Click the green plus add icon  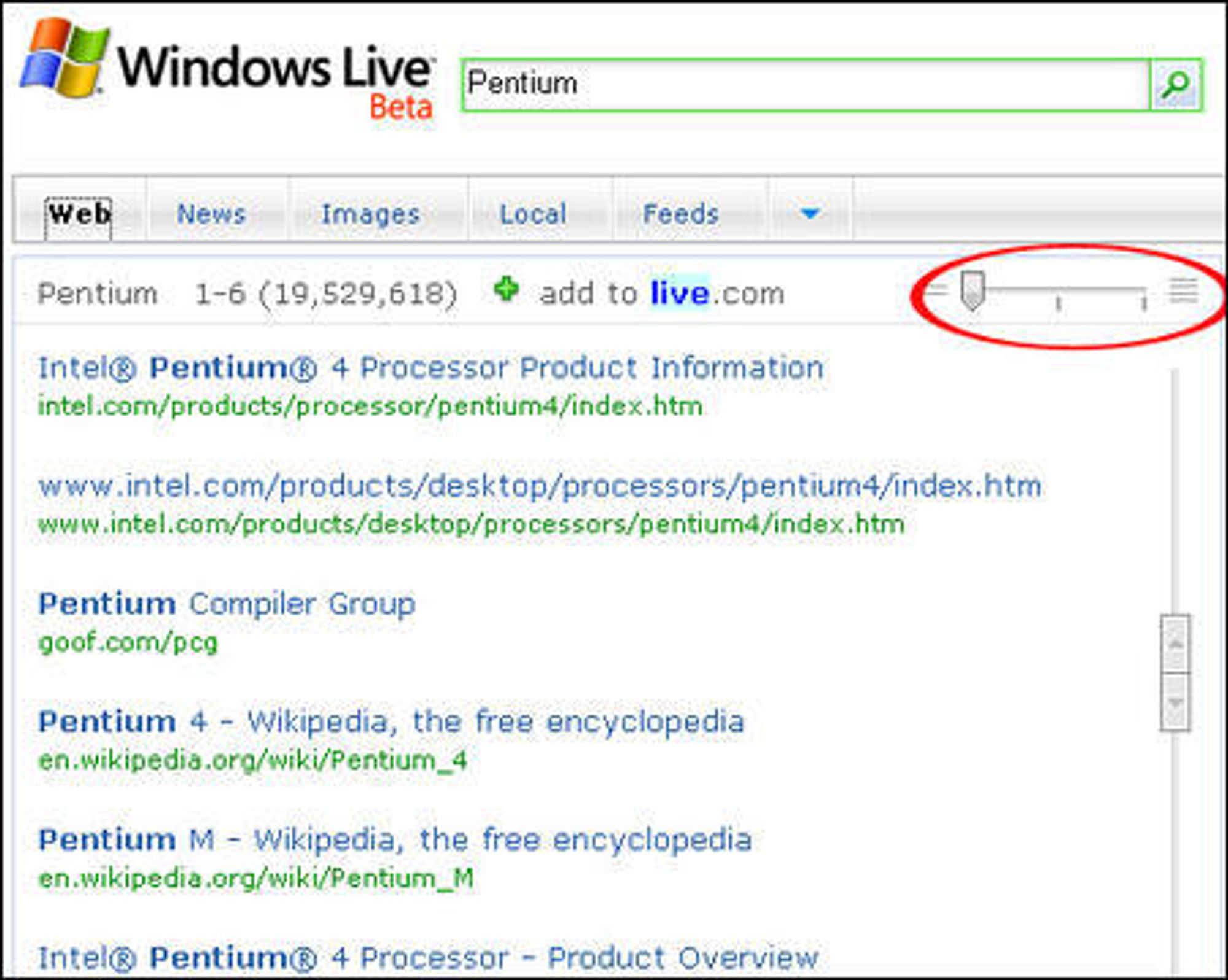click(x=506, y=289)
